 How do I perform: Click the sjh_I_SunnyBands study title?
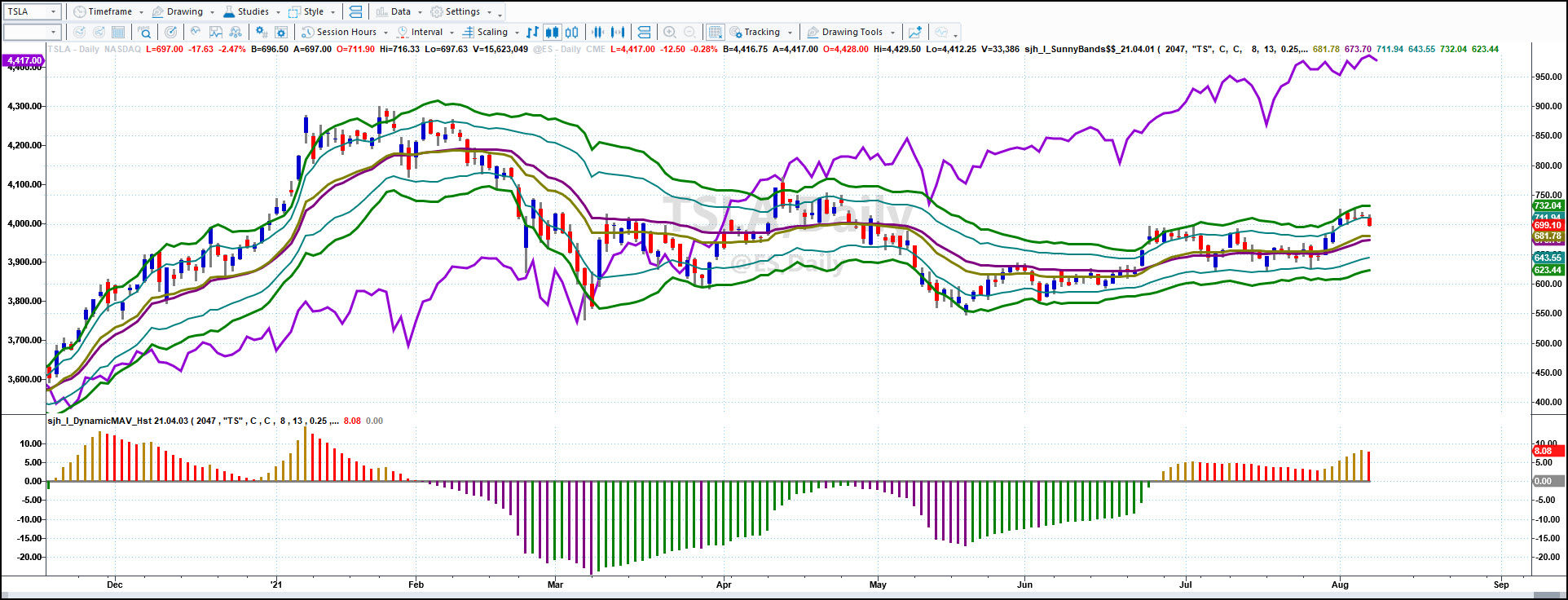(1090, 49)
